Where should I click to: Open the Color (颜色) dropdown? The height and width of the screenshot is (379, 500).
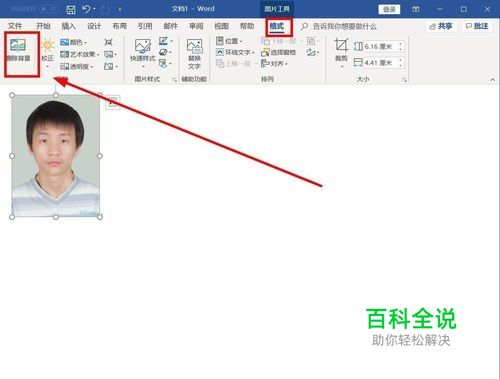point(74,42)
